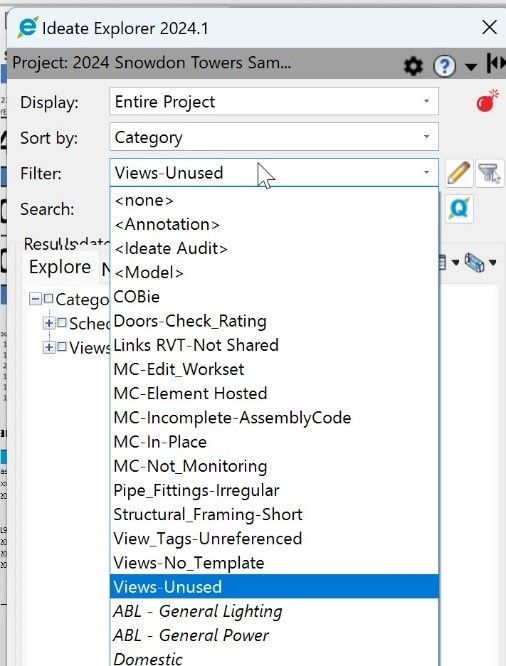Open the Display Entire Project dropdown

[x=274, y=101]
